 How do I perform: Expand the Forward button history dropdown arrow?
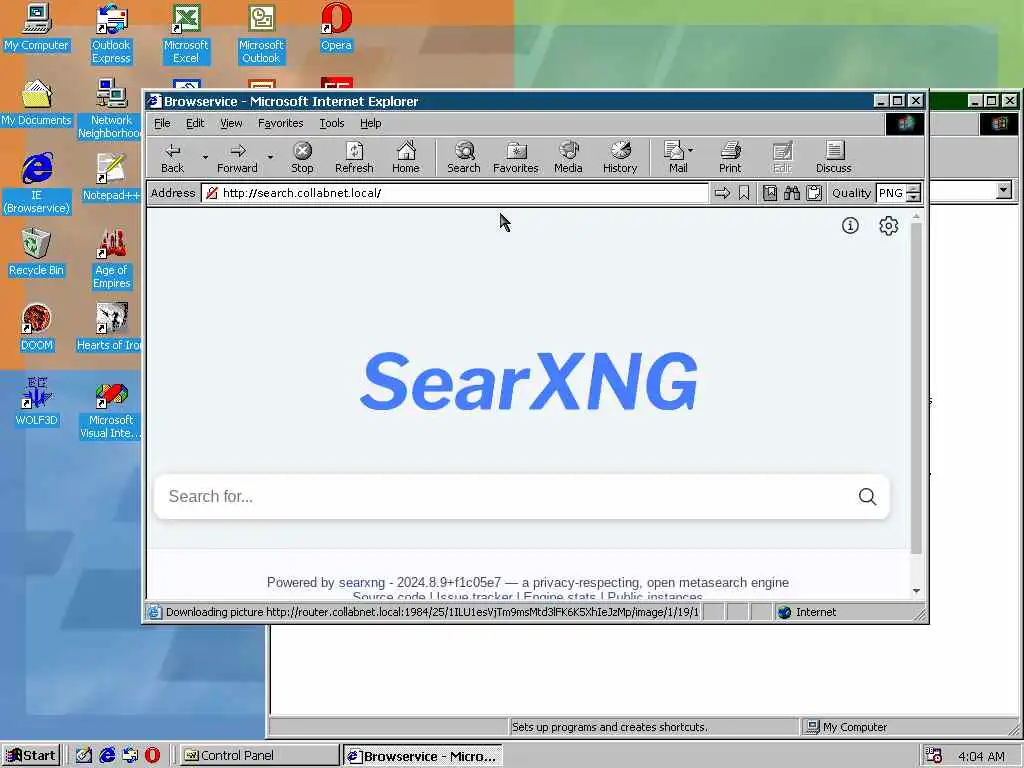270,157
